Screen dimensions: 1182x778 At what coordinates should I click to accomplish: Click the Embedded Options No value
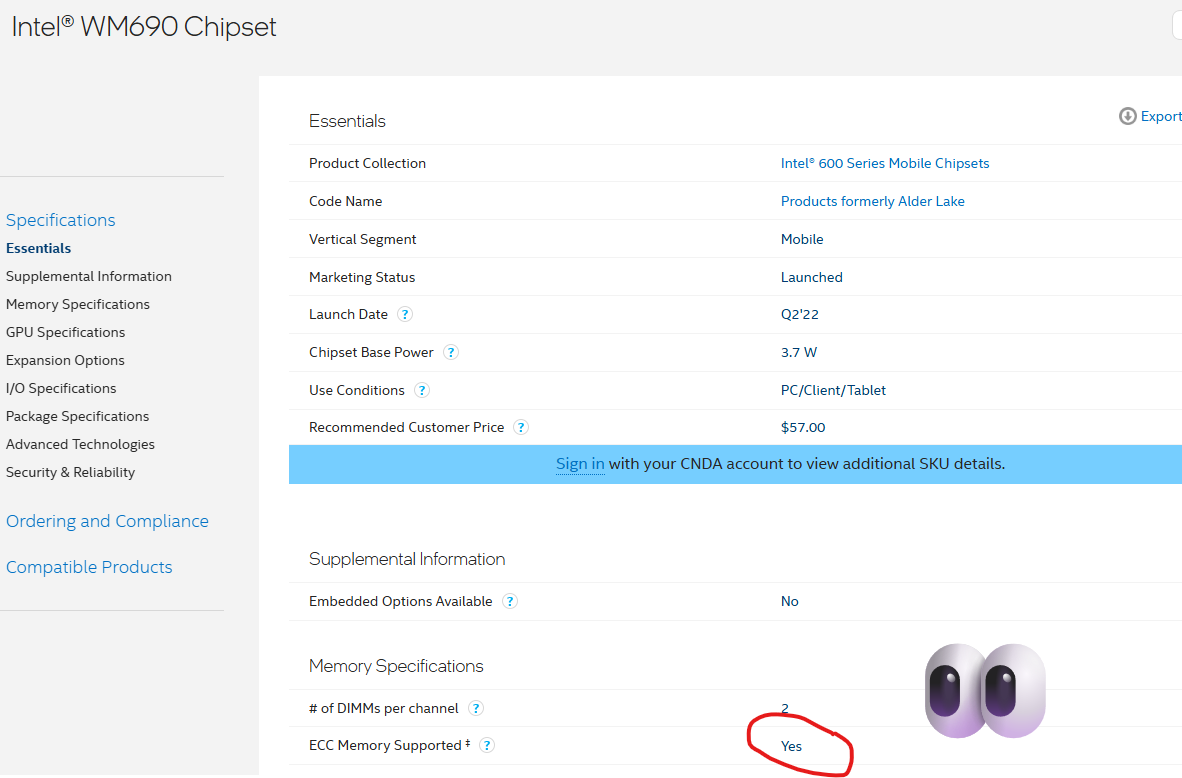(x=789, y=601)
